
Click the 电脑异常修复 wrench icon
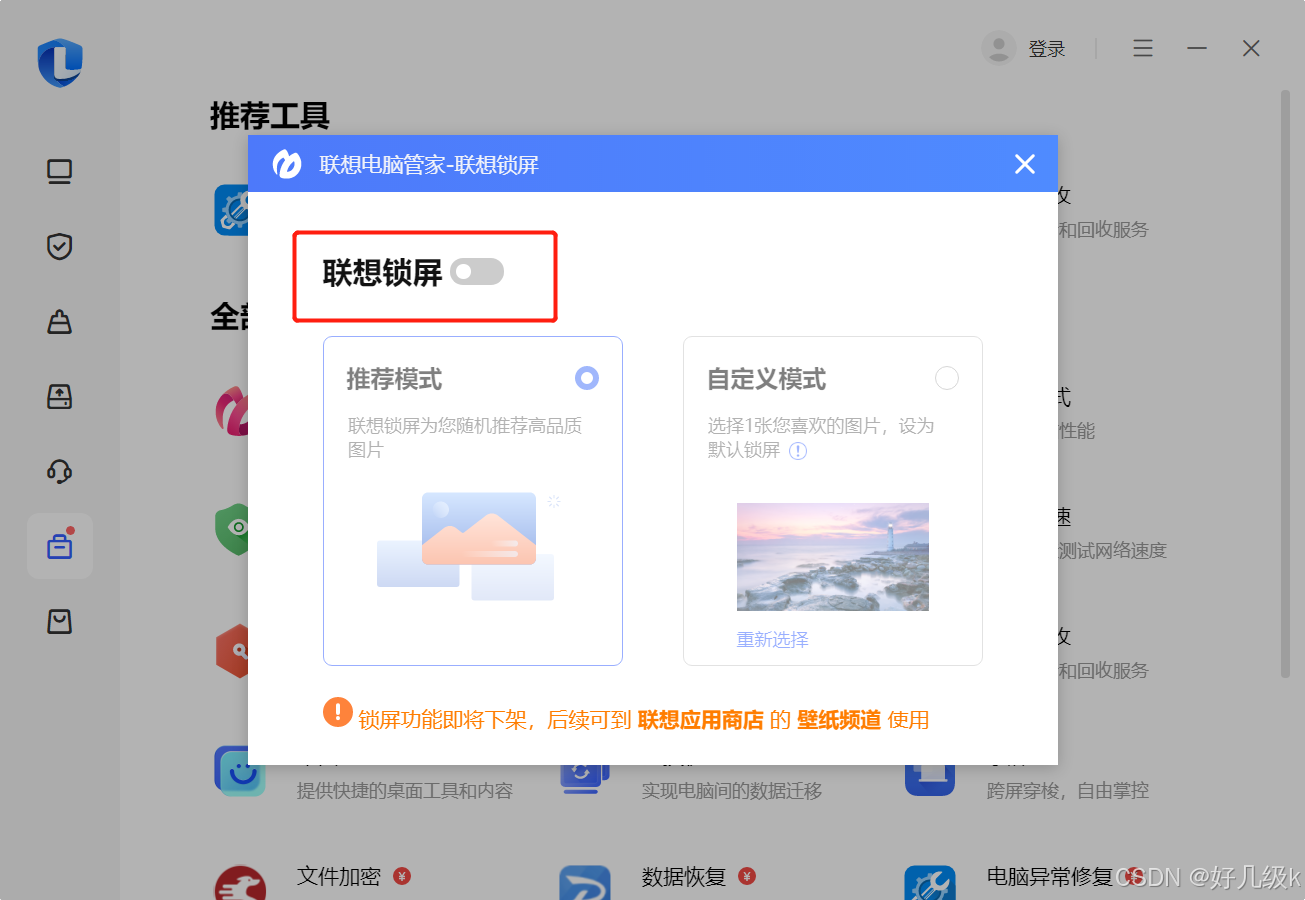pyautogui.click(x=930, y=882)
